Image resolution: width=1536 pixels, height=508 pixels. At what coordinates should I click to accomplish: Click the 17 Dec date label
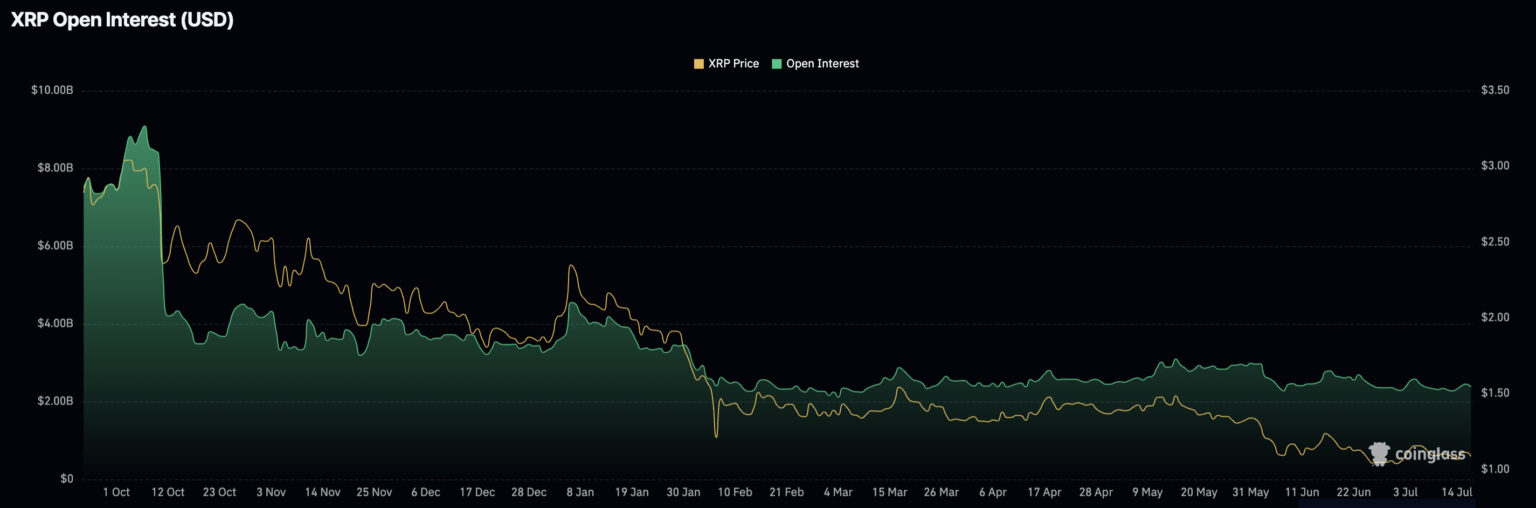pyautogui.click(x=477, y=493)
